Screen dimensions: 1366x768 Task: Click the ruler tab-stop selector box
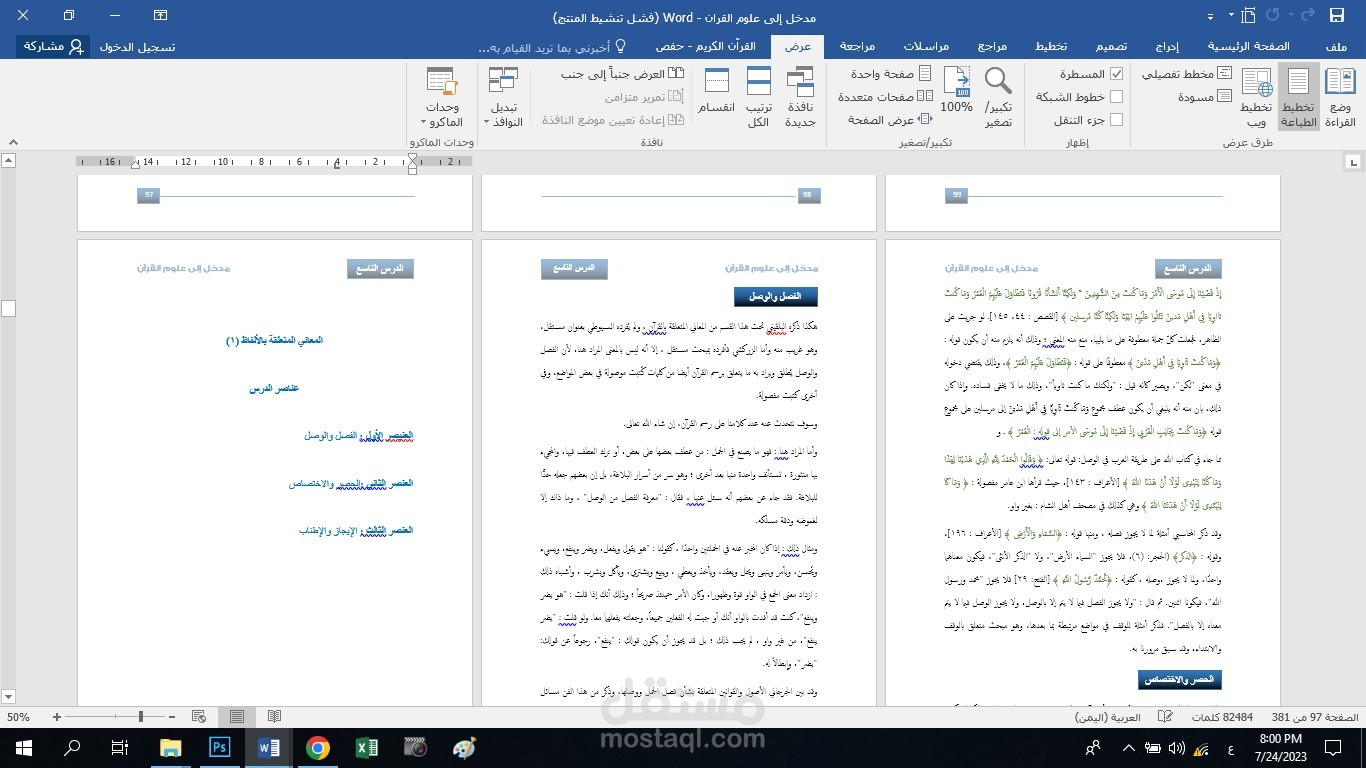[1355, 161]
